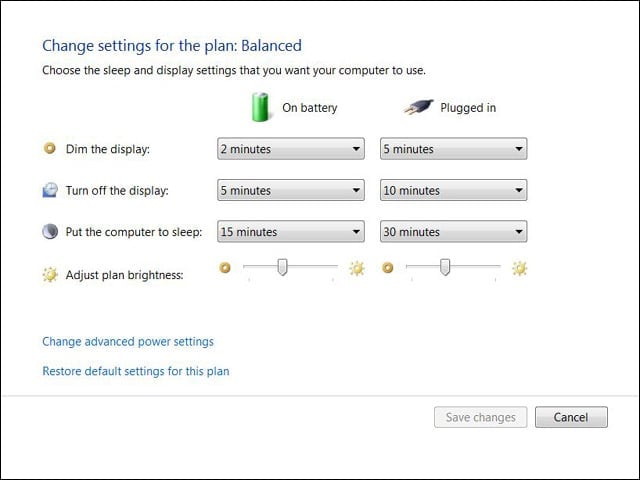The width and height of the screenshot is (640, 480).
Task: Click the green battery icon
Action: tap(260, 107)
